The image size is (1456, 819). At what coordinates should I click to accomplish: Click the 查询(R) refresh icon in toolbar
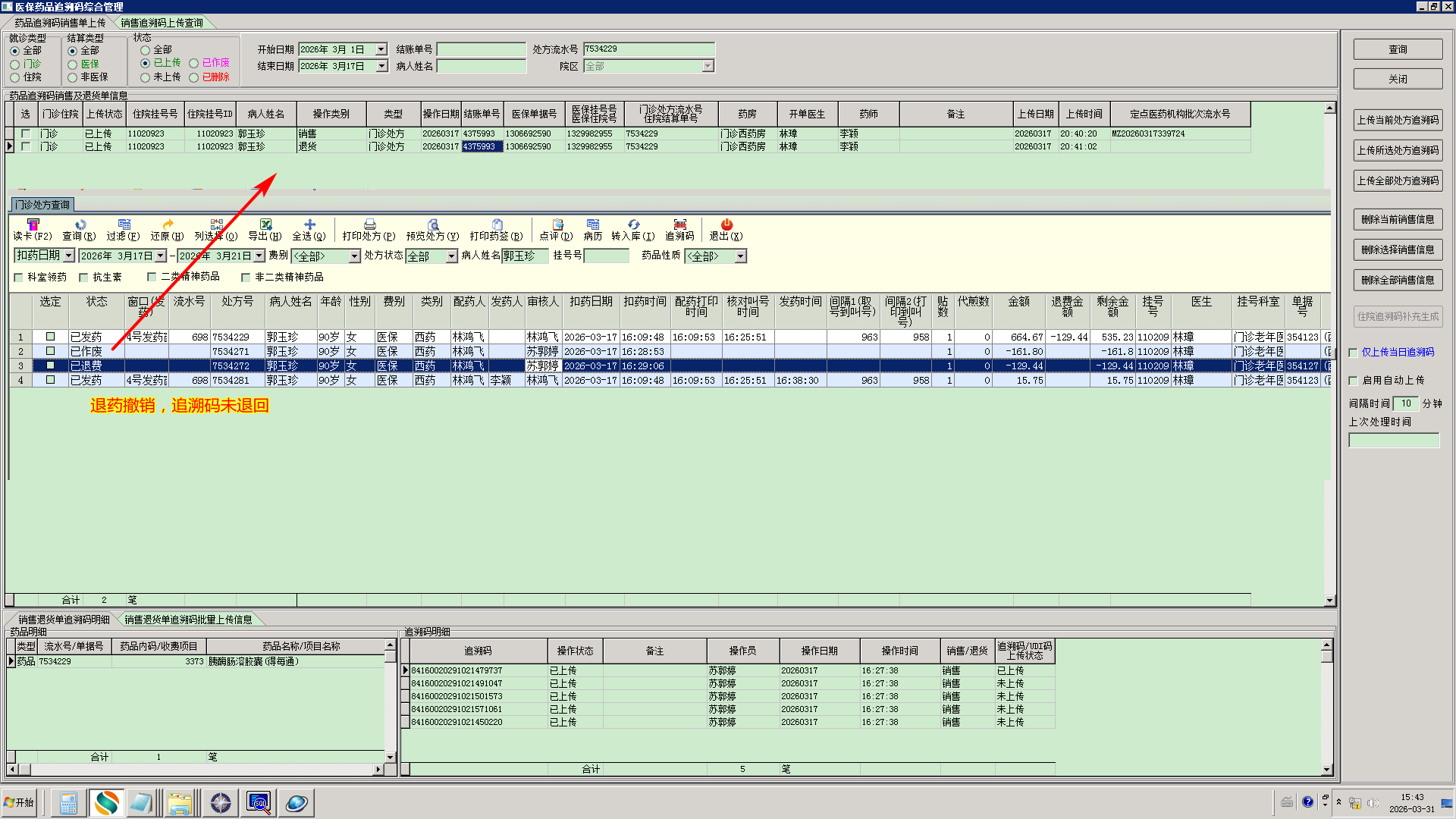coord(80,224)
